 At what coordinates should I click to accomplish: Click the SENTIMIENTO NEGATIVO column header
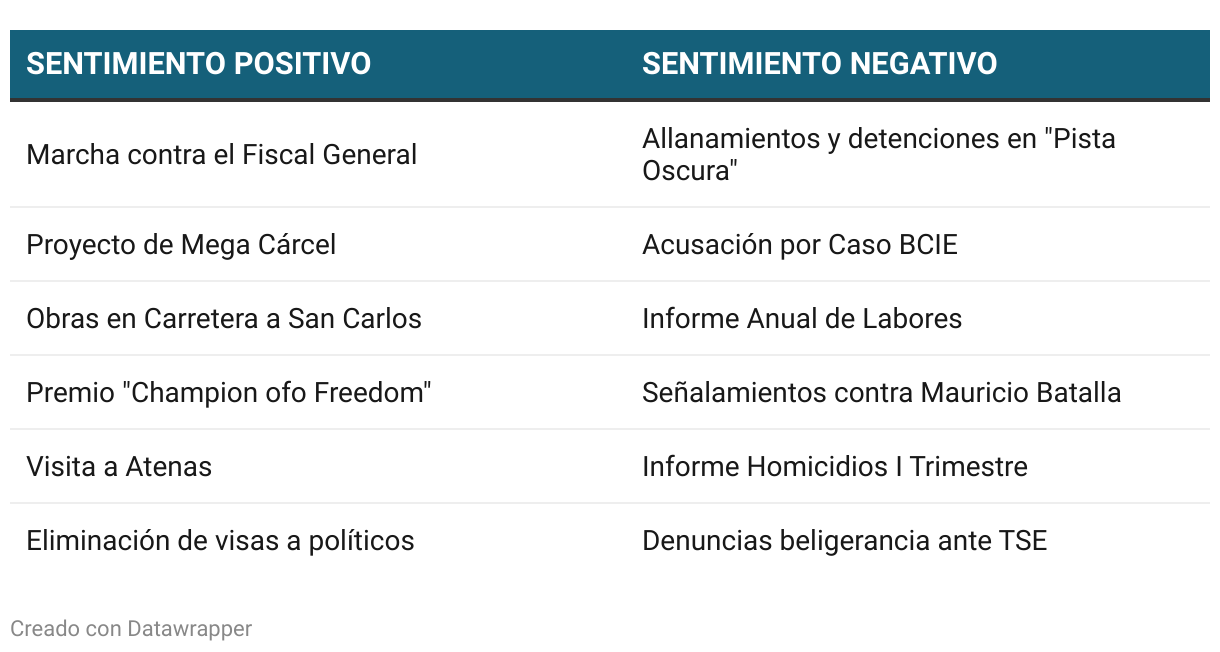point(819,64)
